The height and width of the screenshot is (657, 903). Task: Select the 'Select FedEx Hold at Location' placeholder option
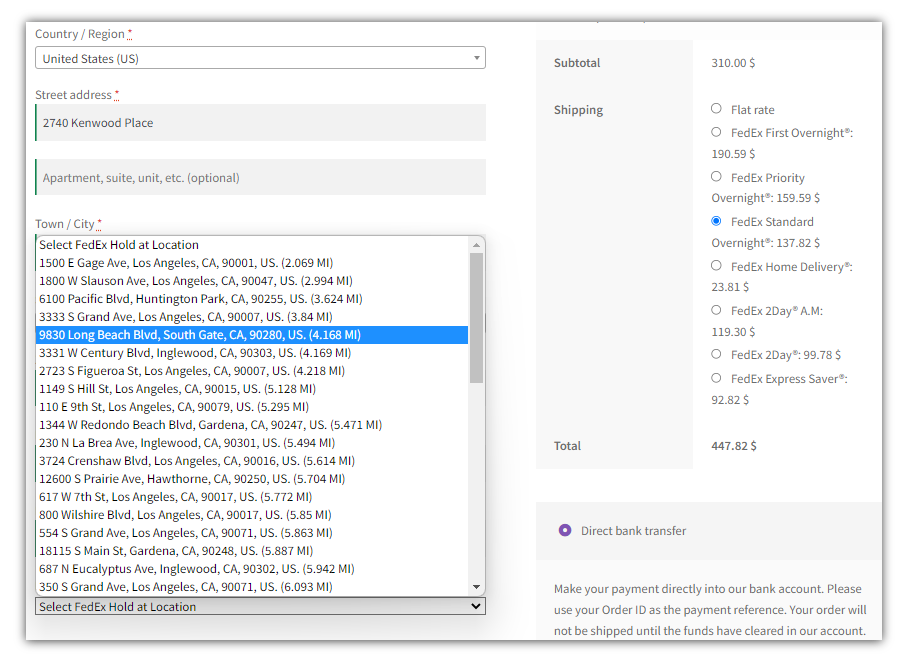coord(252,245)
